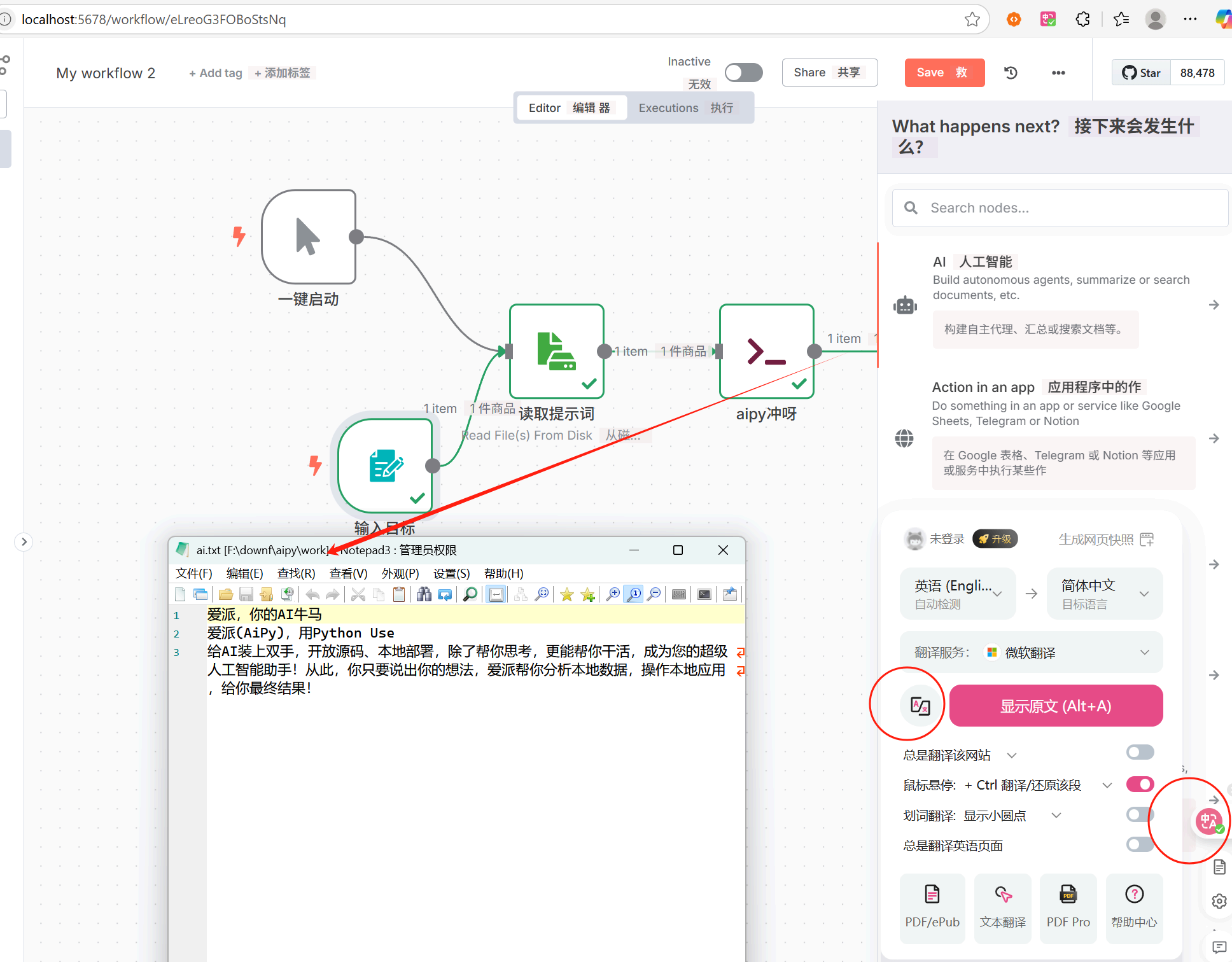The width and height of the screenshot is (1232, 962).
Task: Click the save floppy icon in Notepad3
Action: [x=246, y=594]
